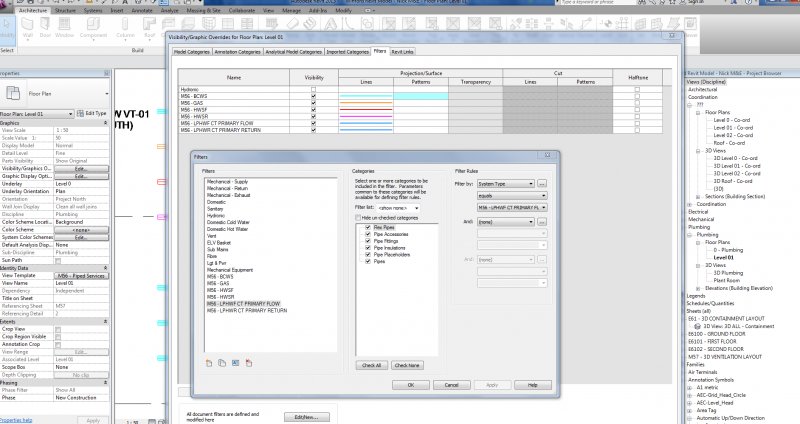Expand the Sections (Building Section) tree node

698,197
